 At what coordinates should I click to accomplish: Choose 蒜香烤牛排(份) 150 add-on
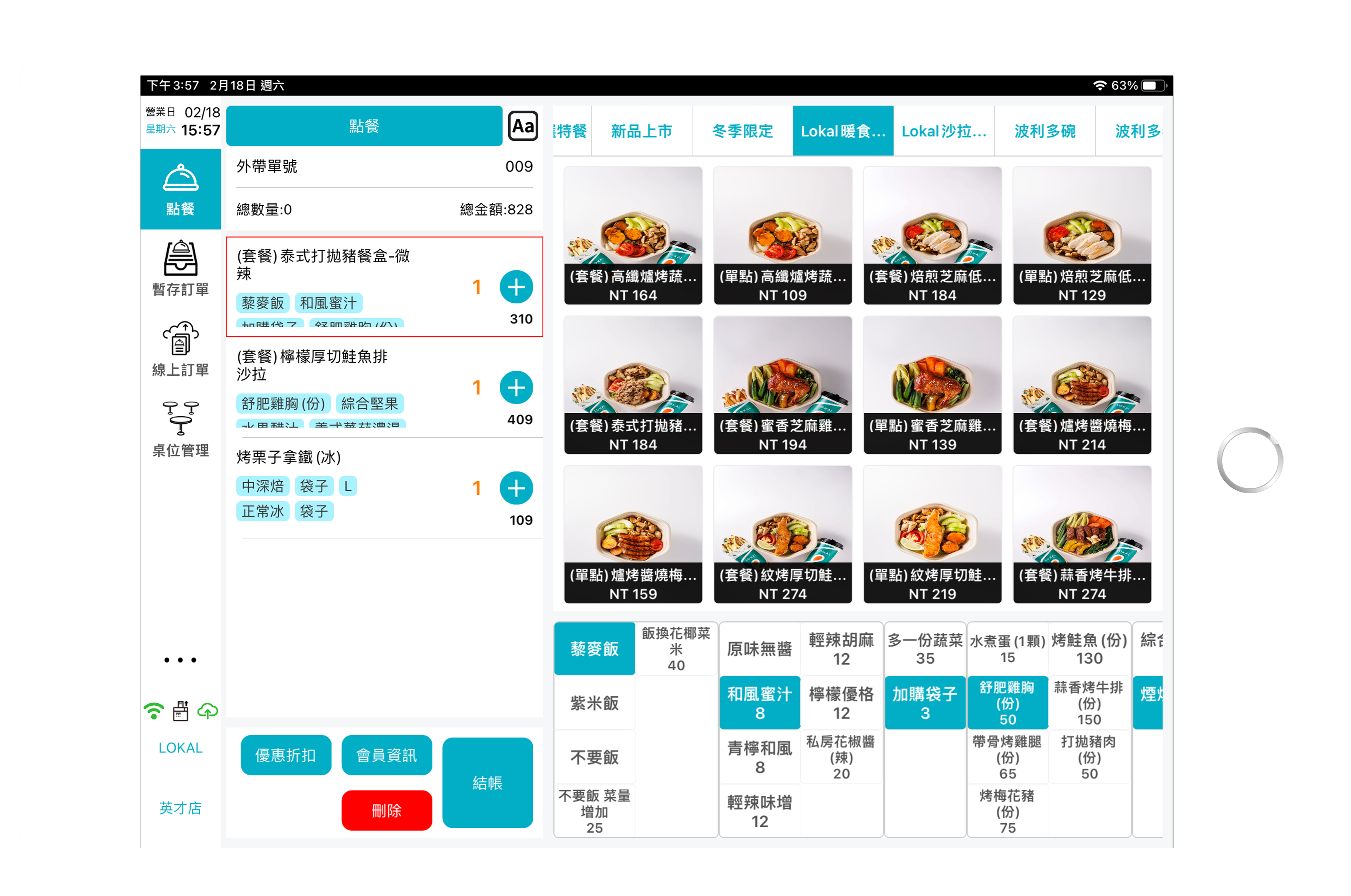[1089, 703]
